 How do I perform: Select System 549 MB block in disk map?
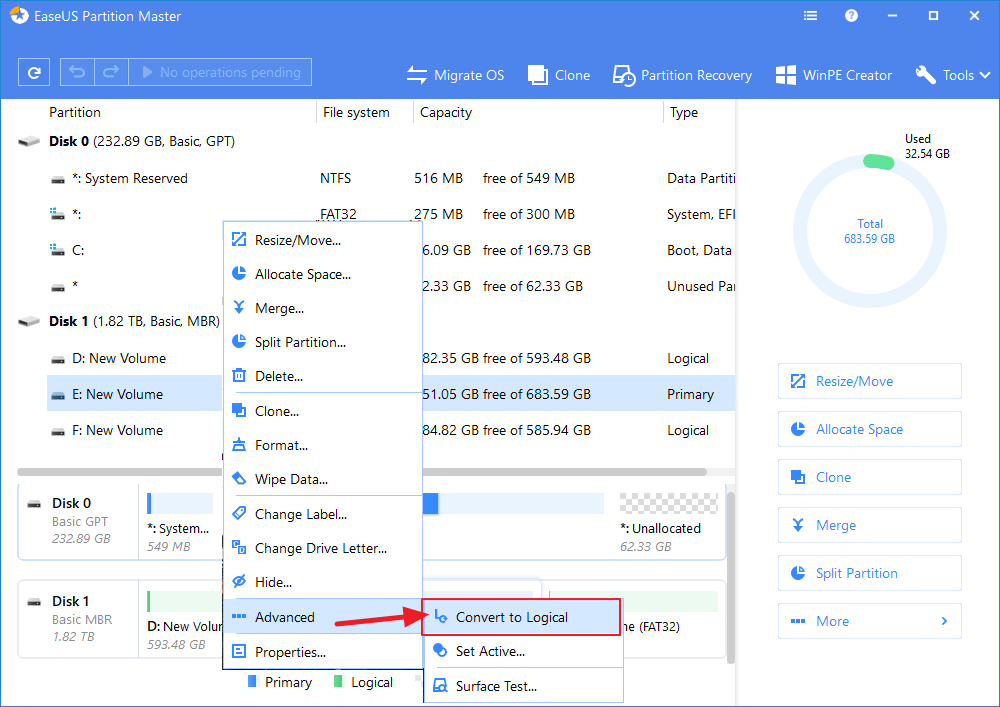[x=180, y=521]
